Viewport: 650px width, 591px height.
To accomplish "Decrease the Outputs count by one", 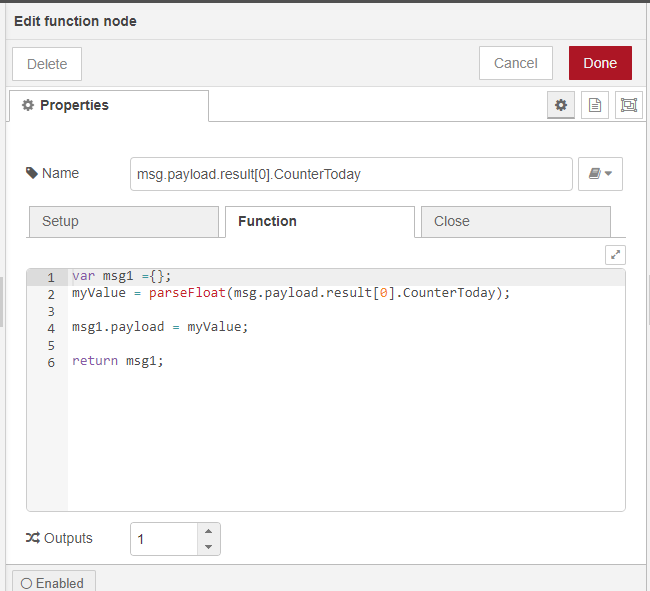I will pos(208,546).
